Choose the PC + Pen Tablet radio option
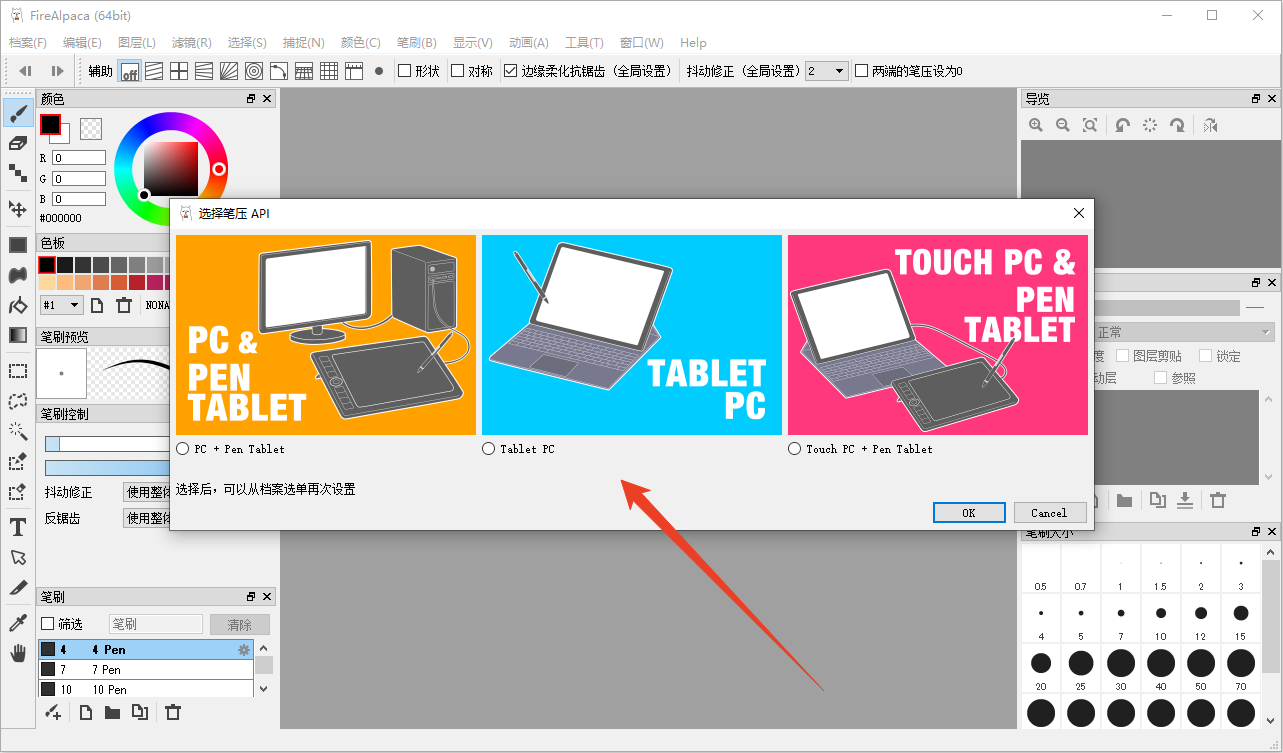The image size is (1283, 753). coord(182,449)
